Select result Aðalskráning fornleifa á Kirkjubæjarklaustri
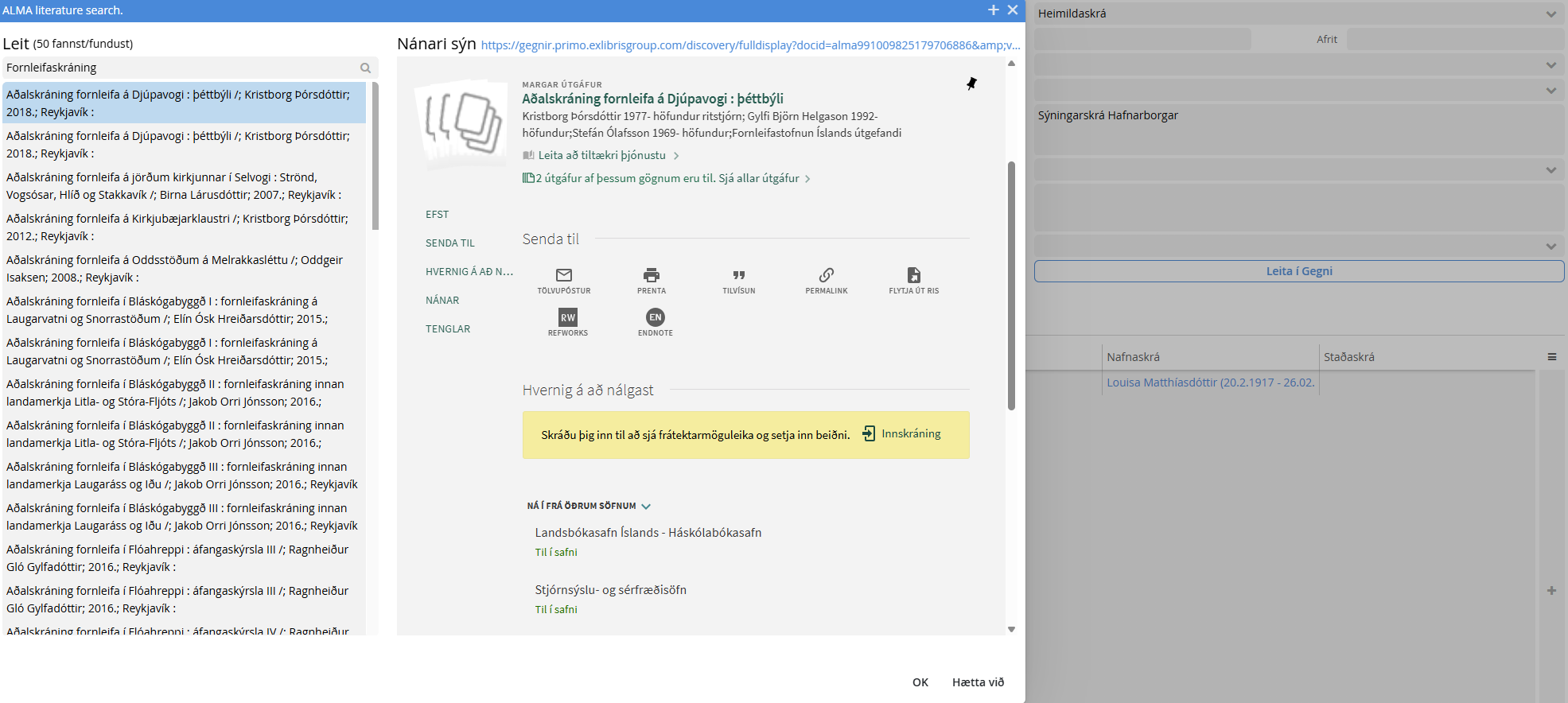1568x703 pixels. click(x=184, y=227)
